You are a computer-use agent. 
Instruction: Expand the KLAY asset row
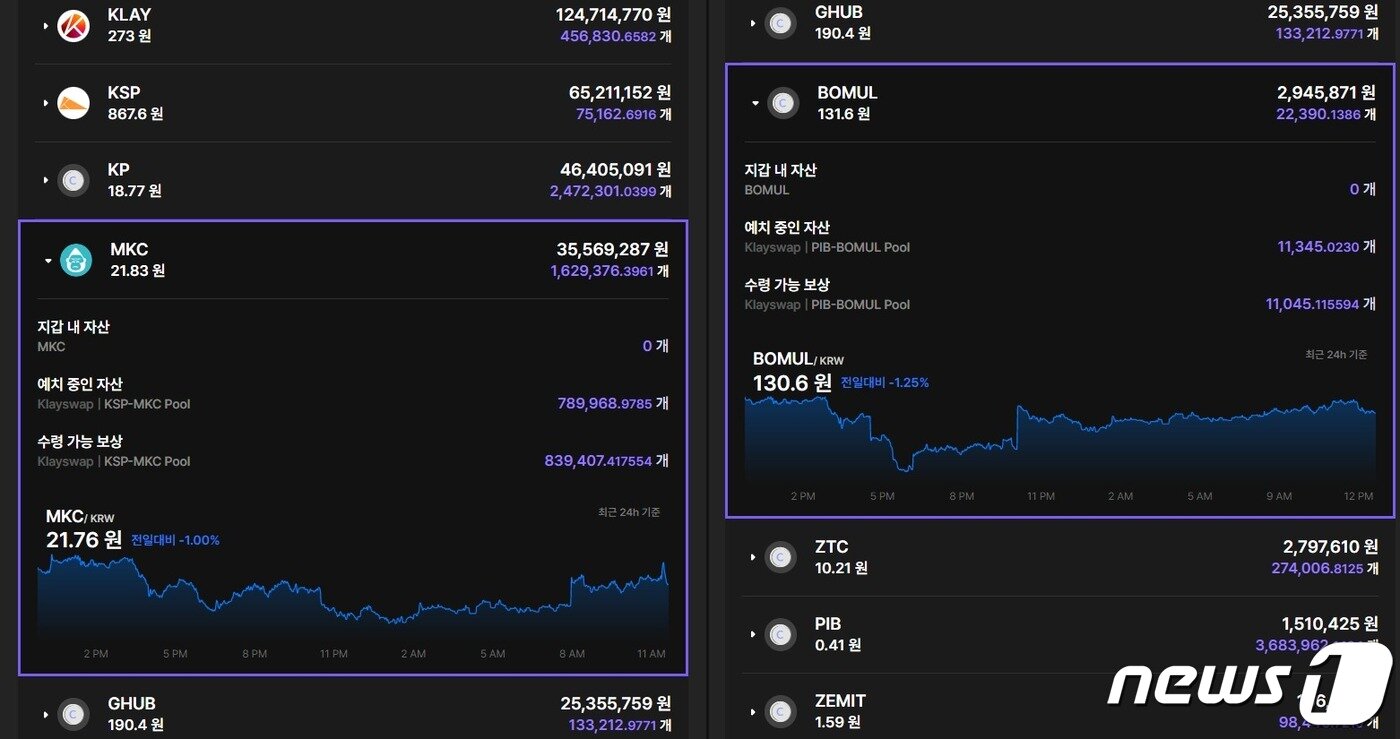point(46,26)
